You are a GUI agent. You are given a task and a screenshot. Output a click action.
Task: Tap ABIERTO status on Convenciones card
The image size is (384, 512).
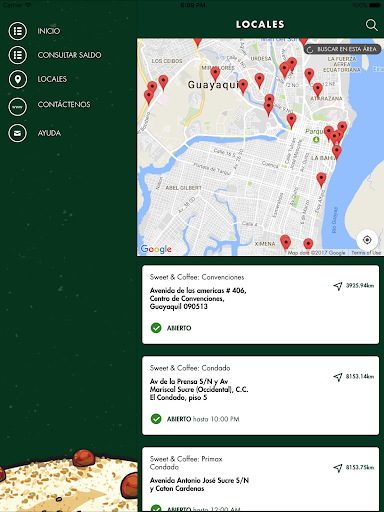point(179,328)
